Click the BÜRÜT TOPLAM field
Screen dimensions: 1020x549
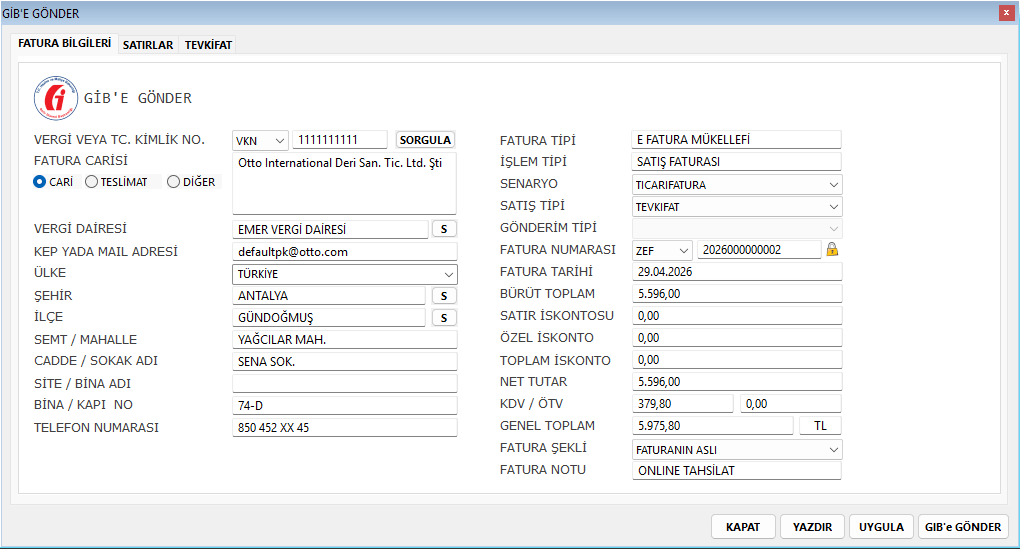coord(737,293)
